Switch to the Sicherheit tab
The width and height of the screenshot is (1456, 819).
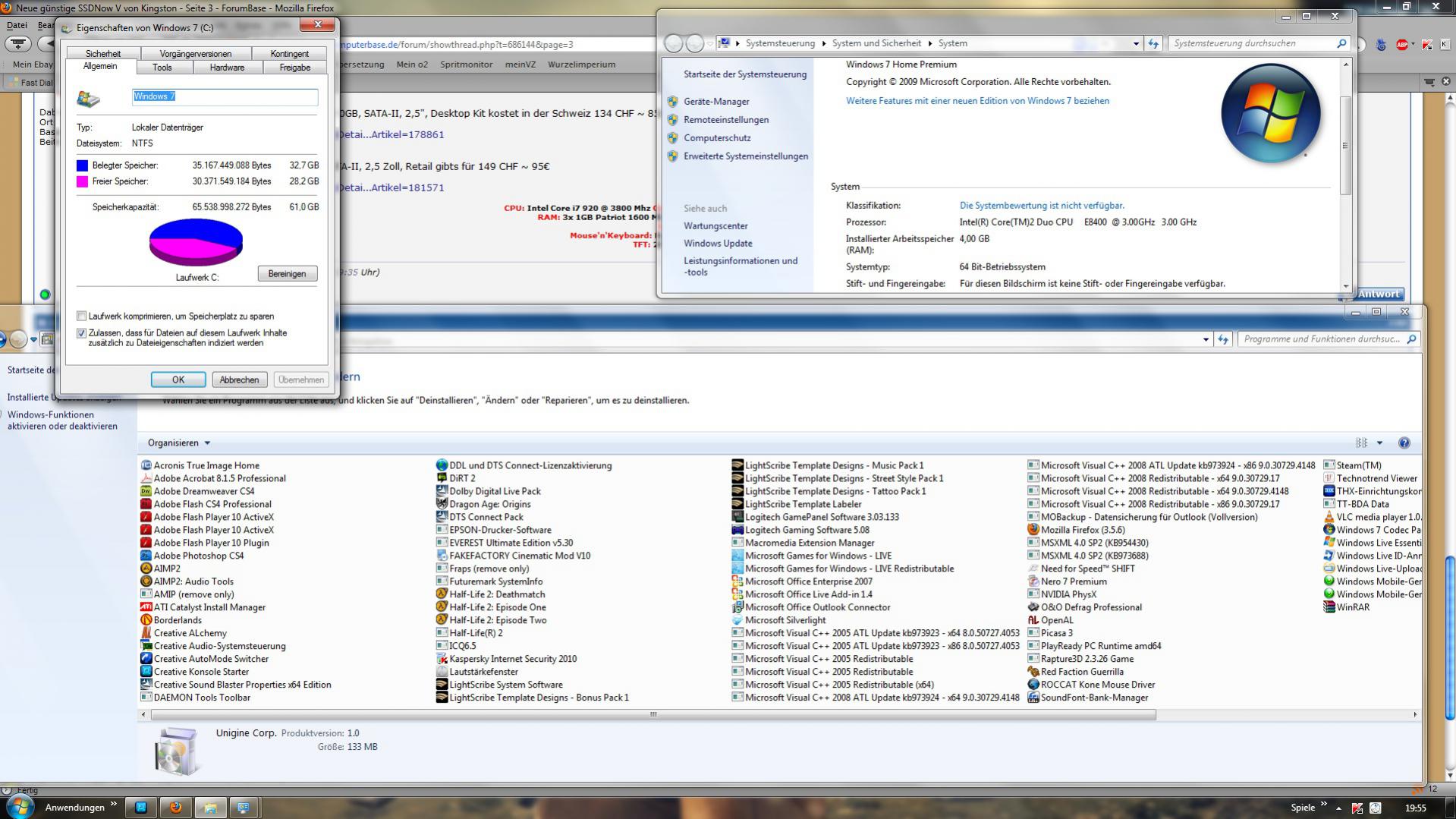pyautogui.click(x=103, y=54)
